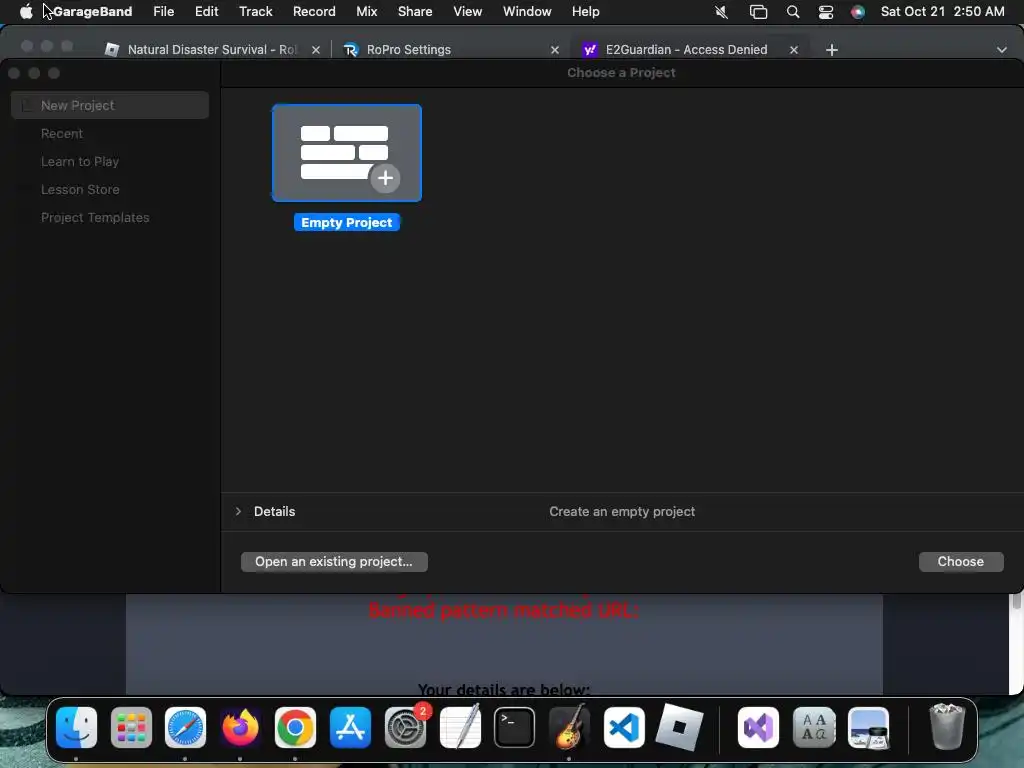The image size is (1024, 768).
Task: Click the date and time in the menu bar
Action: tap(942, 11)
